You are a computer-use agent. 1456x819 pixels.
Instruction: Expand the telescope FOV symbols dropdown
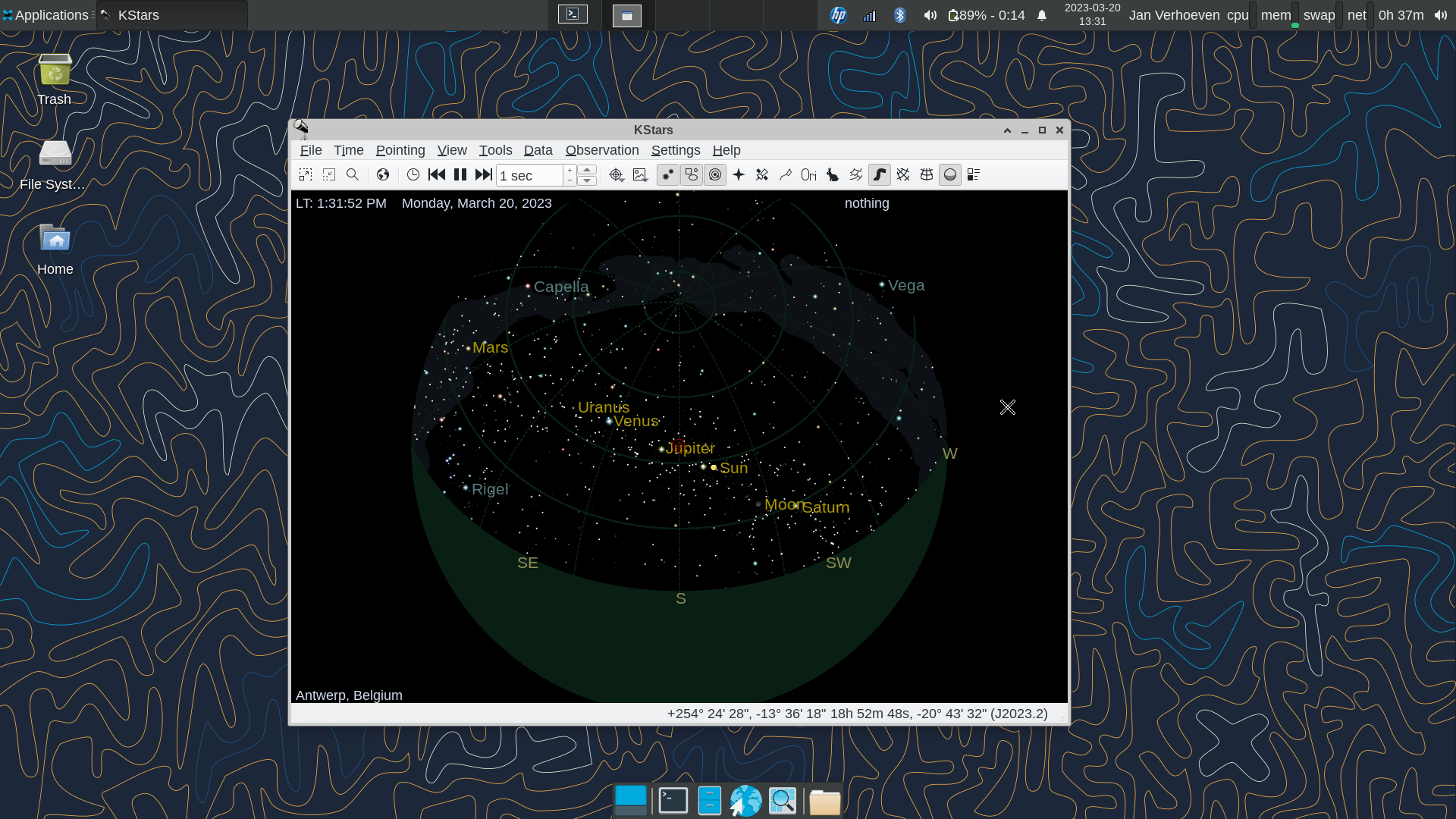click(x=617, y=175)
